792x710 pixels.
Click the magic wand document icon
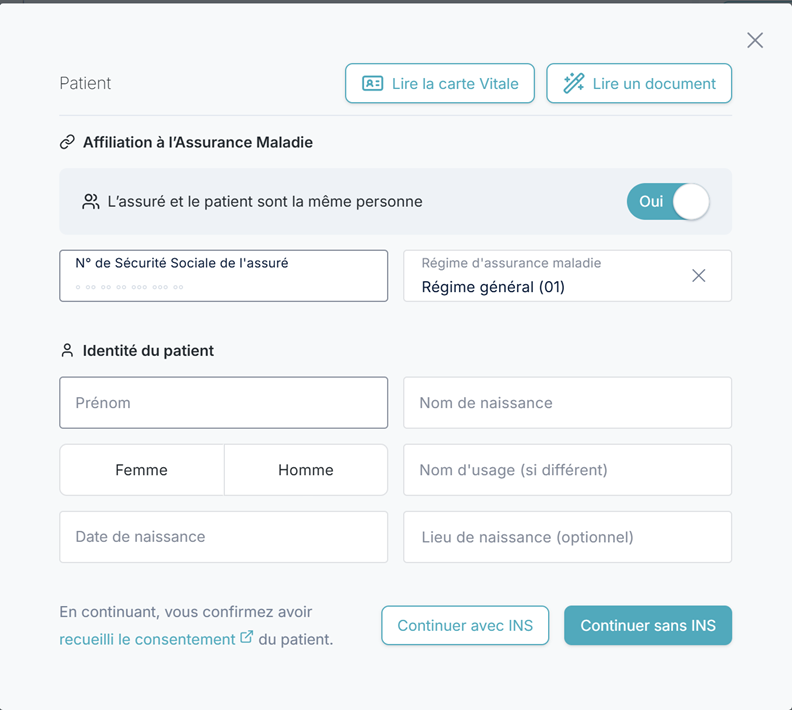point(574,84)
